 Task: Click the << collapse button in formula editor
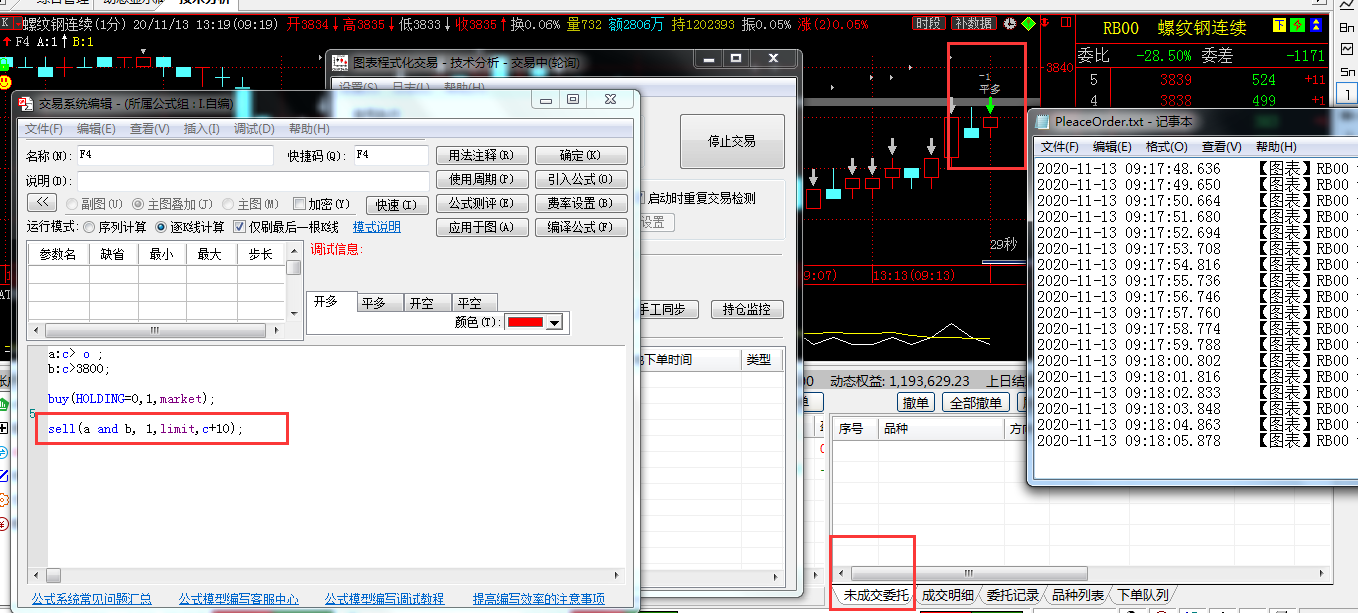tap(41, 204)
